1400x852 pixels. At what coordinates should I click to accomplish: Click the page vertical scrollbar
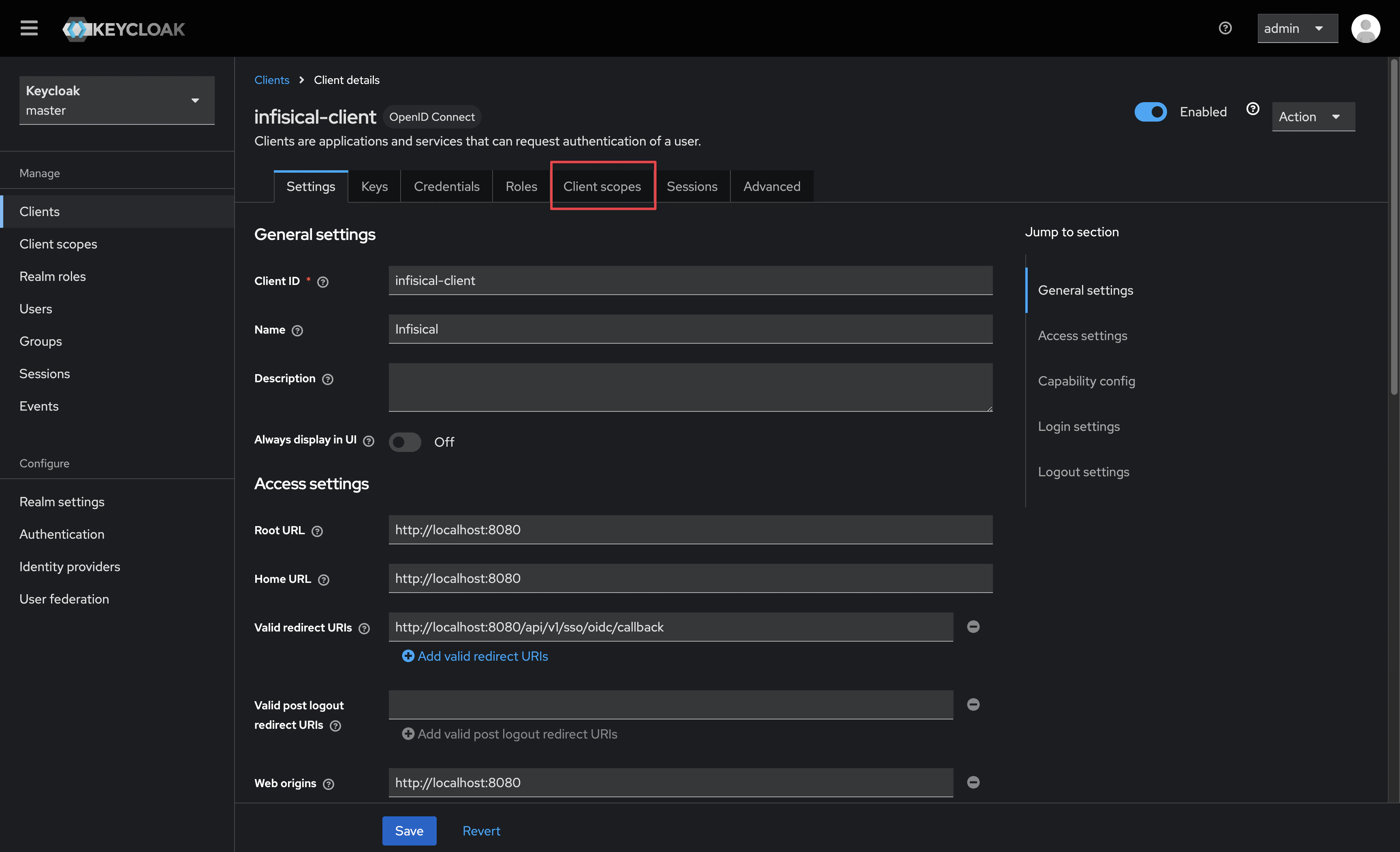click(x=1394, y=227)
